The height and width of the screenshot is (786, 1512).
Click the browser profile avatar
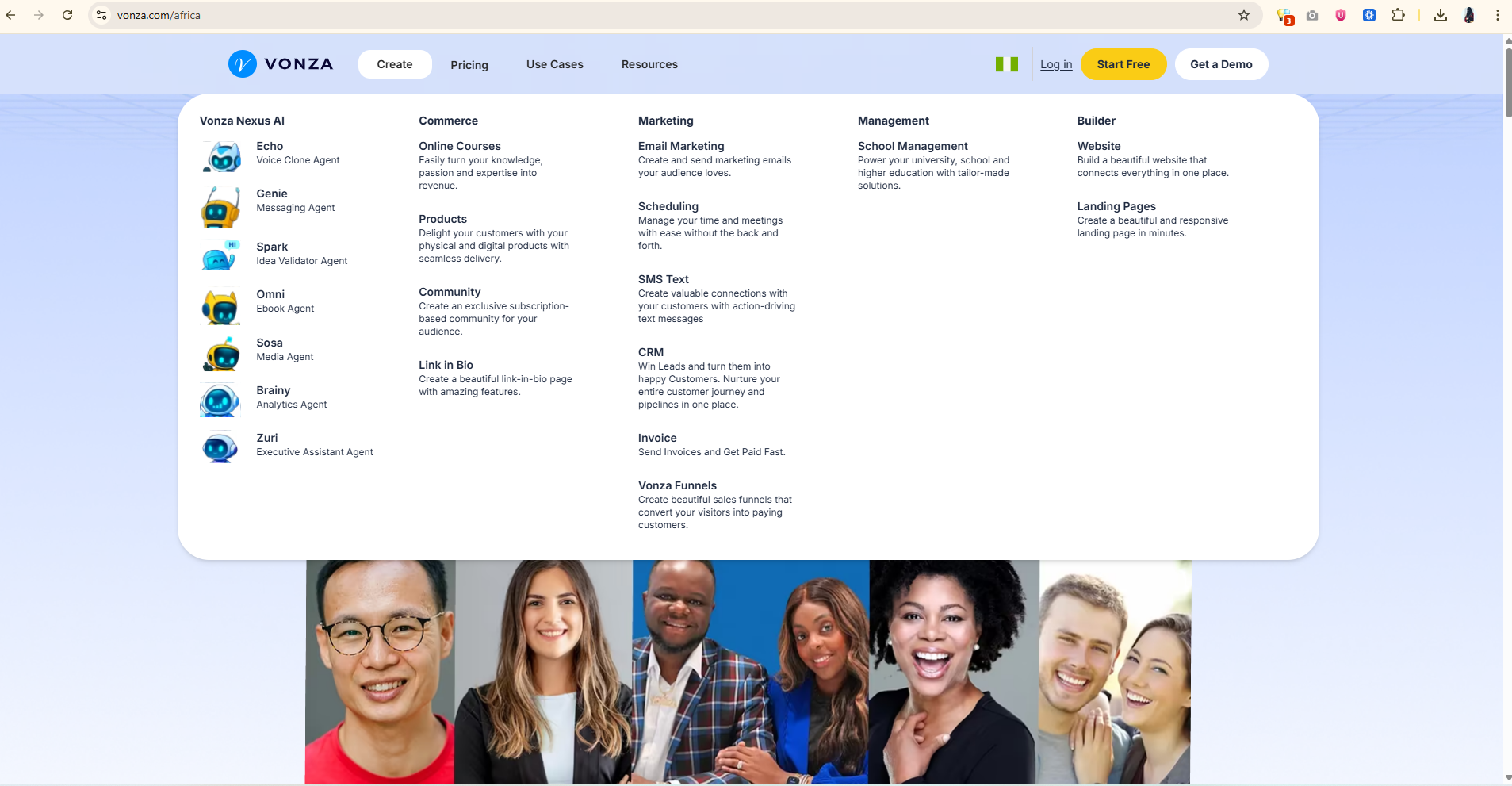[1469, 15]
